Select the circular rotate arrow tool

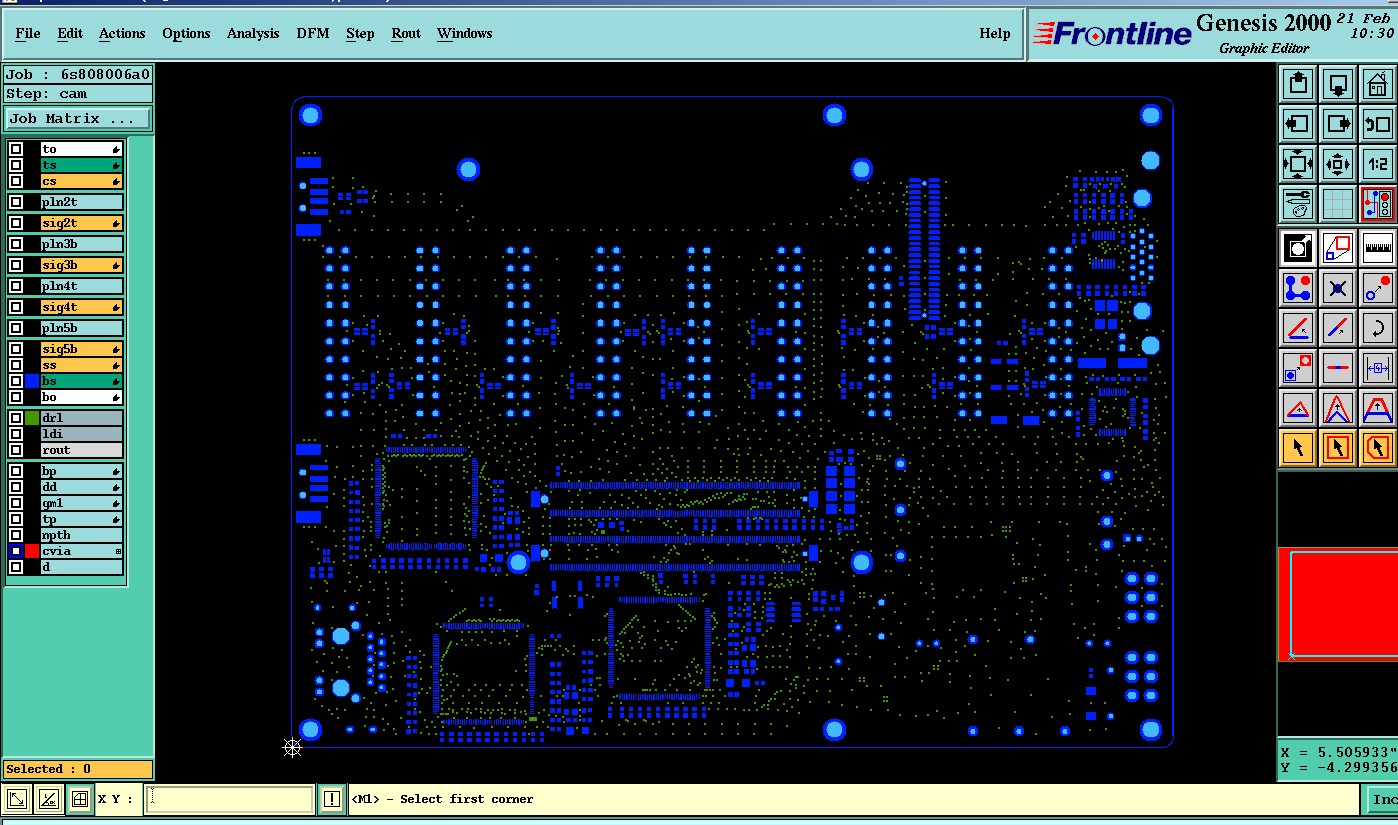coord(1378,328)
